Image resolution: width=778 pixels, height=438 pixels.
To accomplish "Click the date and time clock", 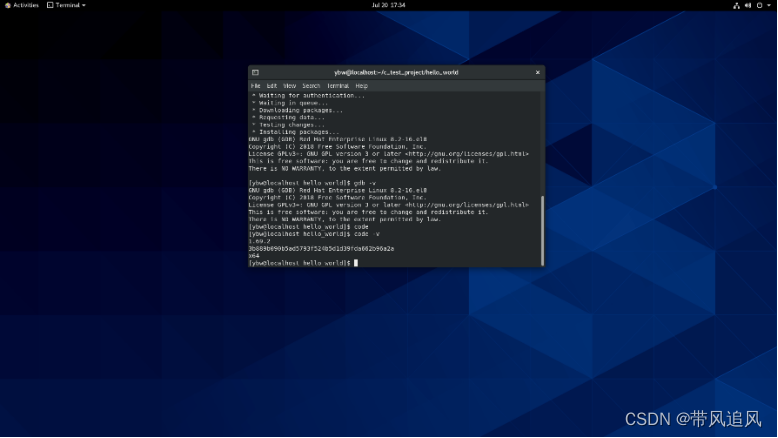I will pos(389,5).
